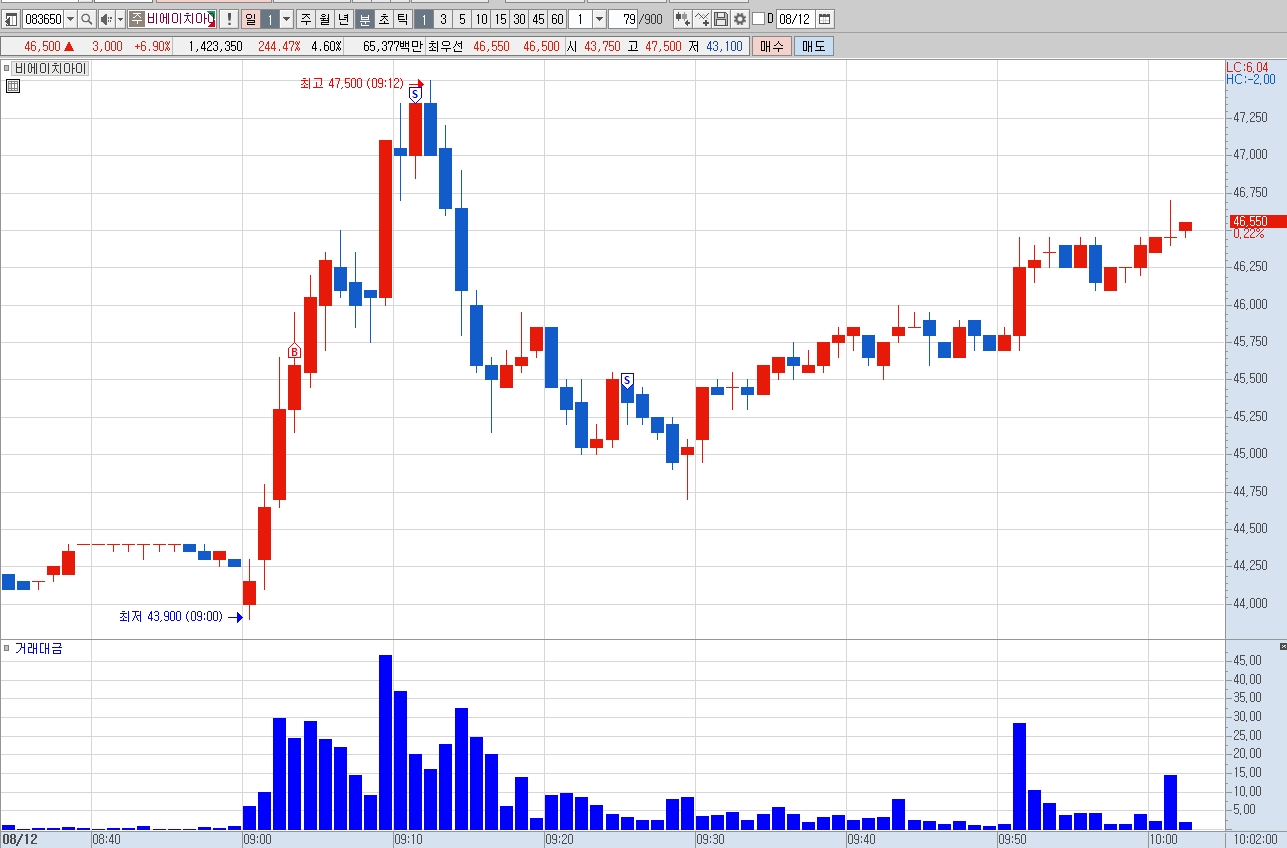Screen dimensions: 1287x848
Task: Click the 주 badge beside the 비에이치아이 name
Action: [137, 19]
